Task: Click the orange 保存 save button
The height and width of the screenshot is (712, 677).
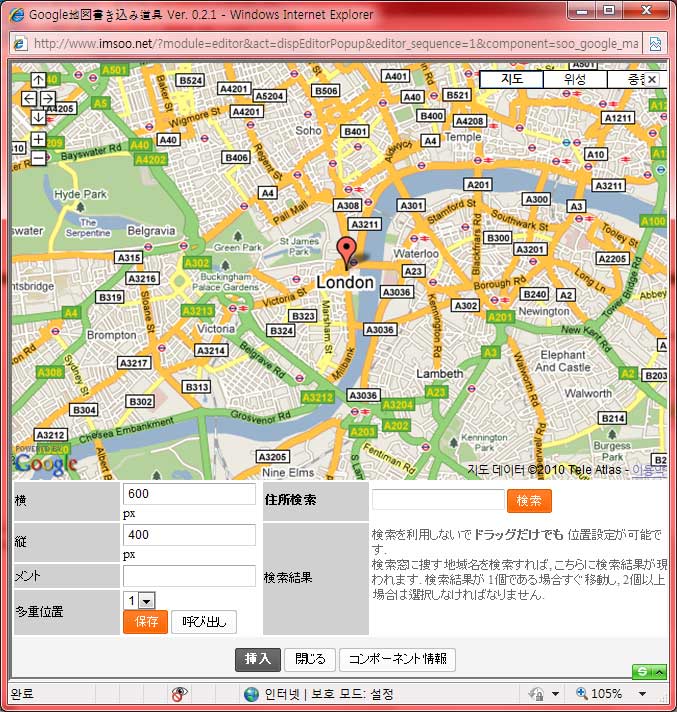Action: point(145,621)
